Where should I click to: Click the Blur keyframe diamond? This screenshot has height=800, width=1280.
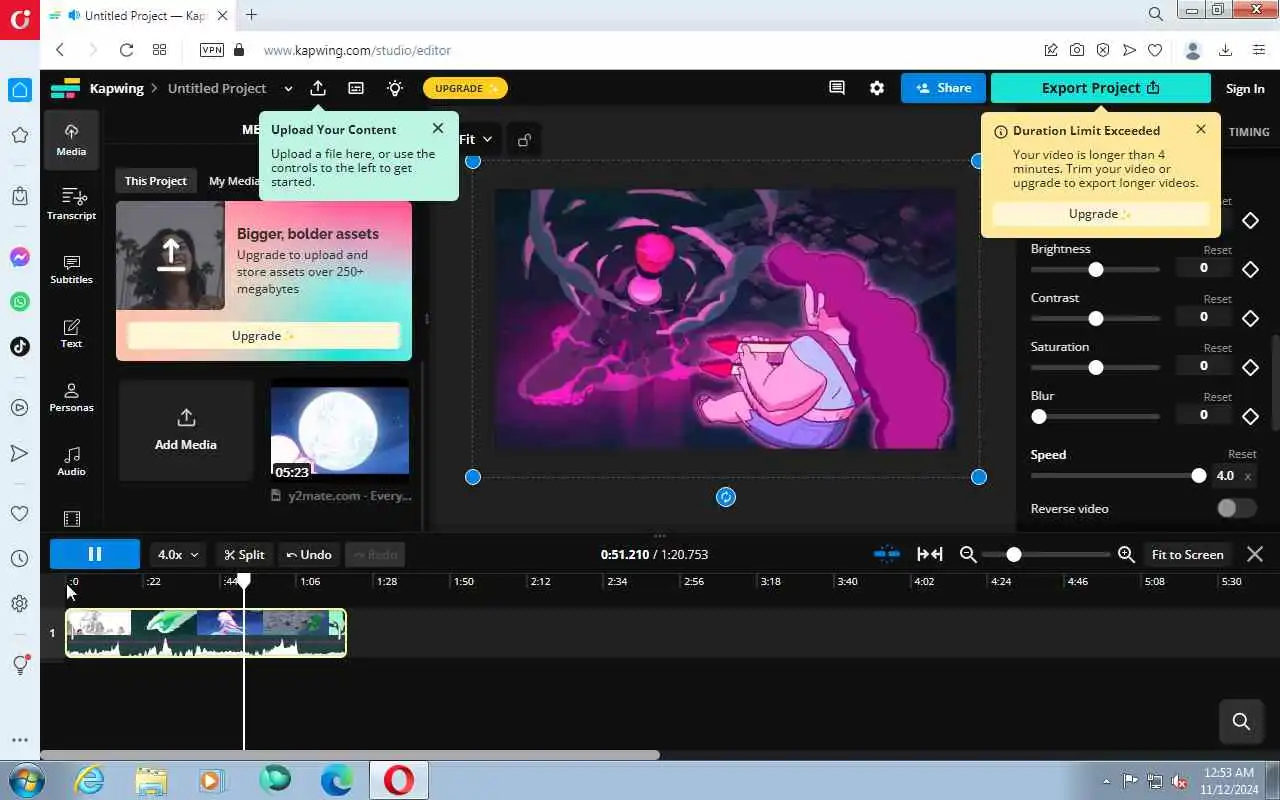1250,416
